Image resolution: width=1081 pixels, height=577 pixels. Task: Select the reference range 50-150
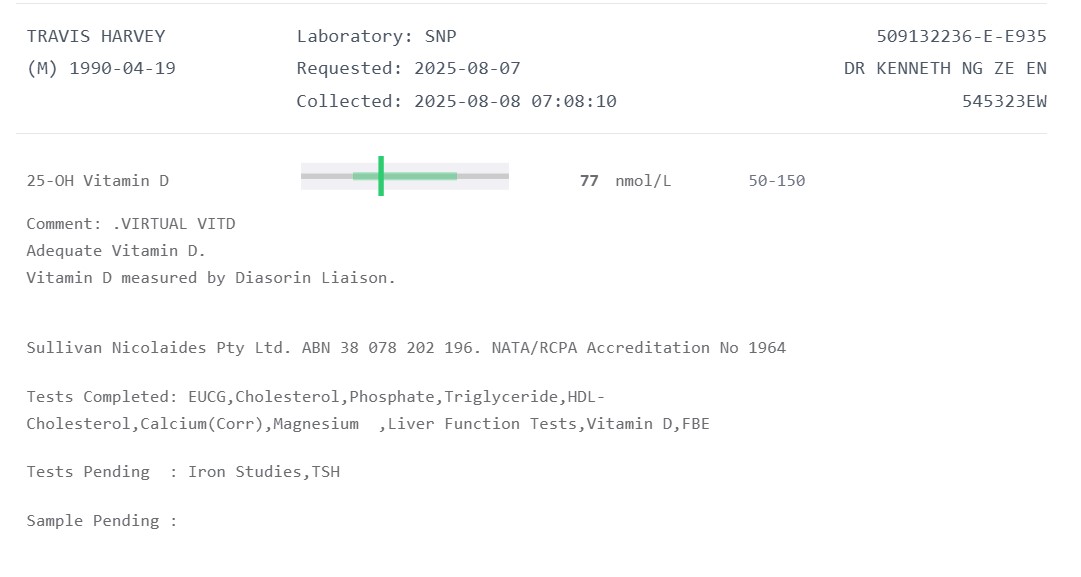coord(776,181)
